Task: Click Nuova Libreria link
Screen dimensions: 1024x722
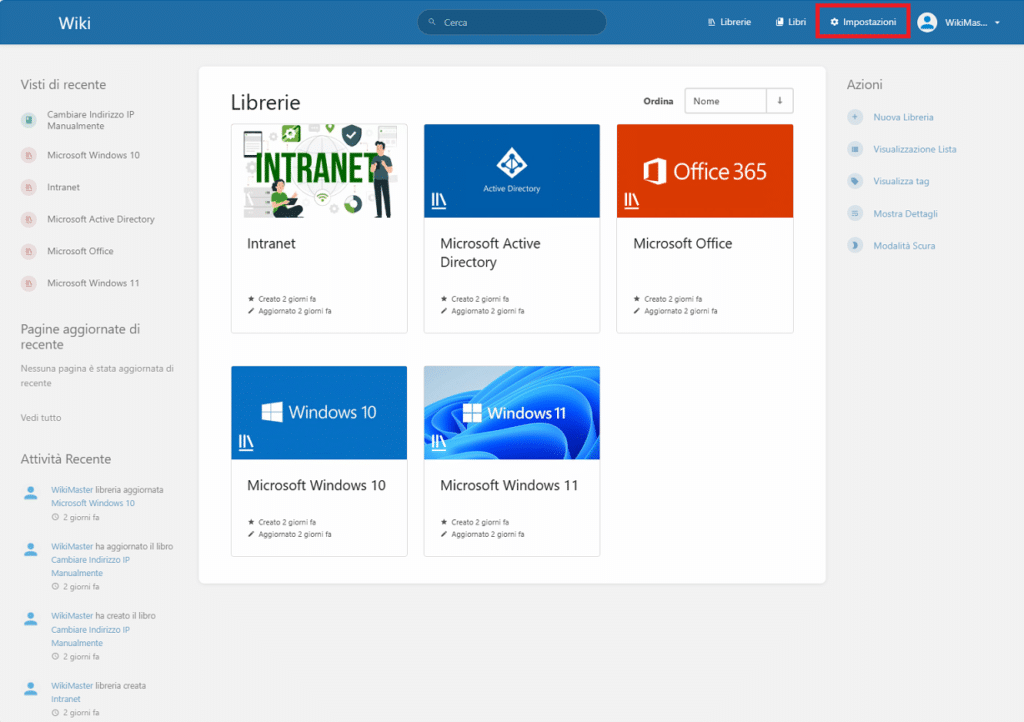Action: pyautogui.click(x=903, y=118)
